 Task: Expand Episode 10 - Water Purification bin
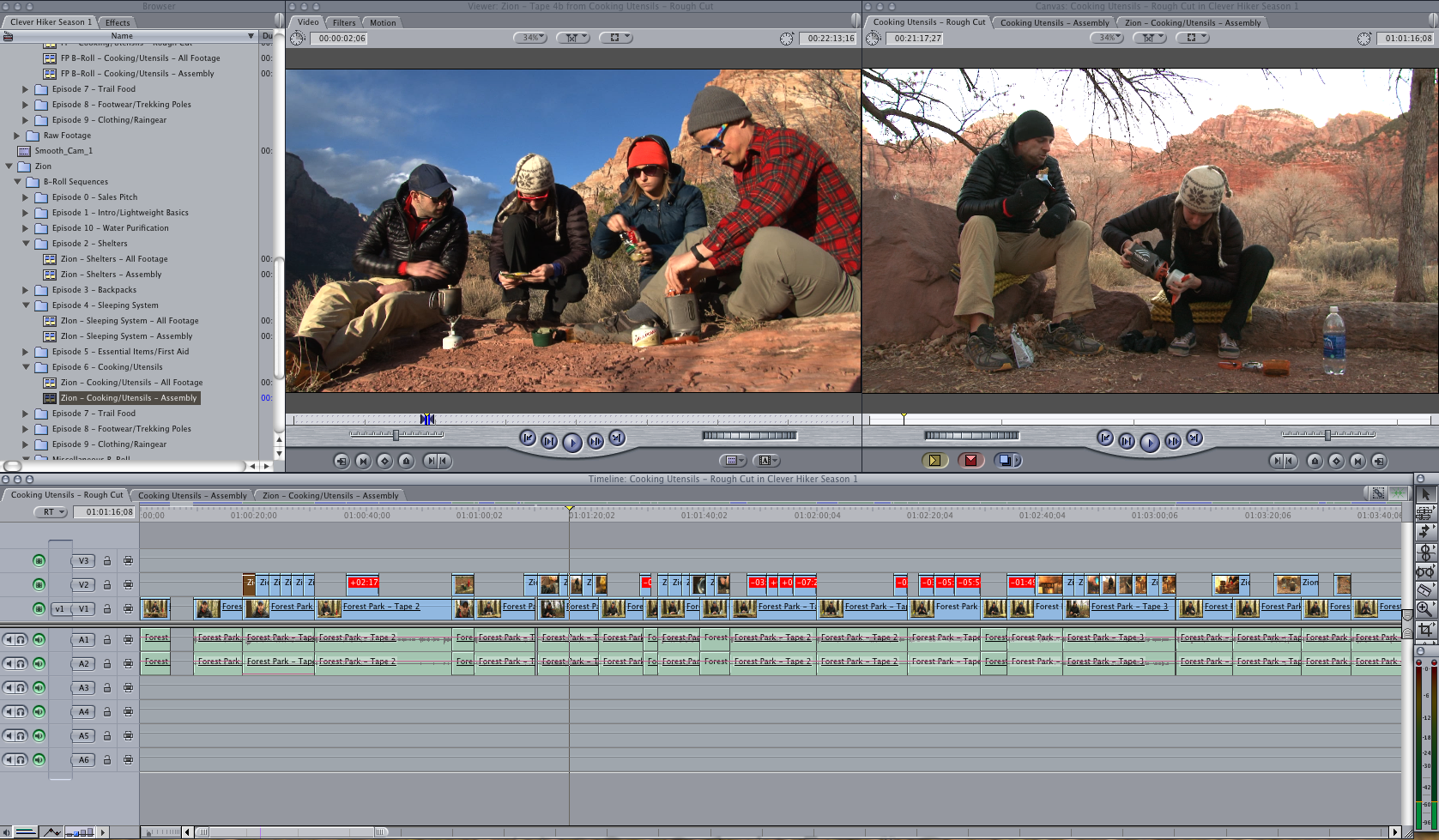pos(26,228)
